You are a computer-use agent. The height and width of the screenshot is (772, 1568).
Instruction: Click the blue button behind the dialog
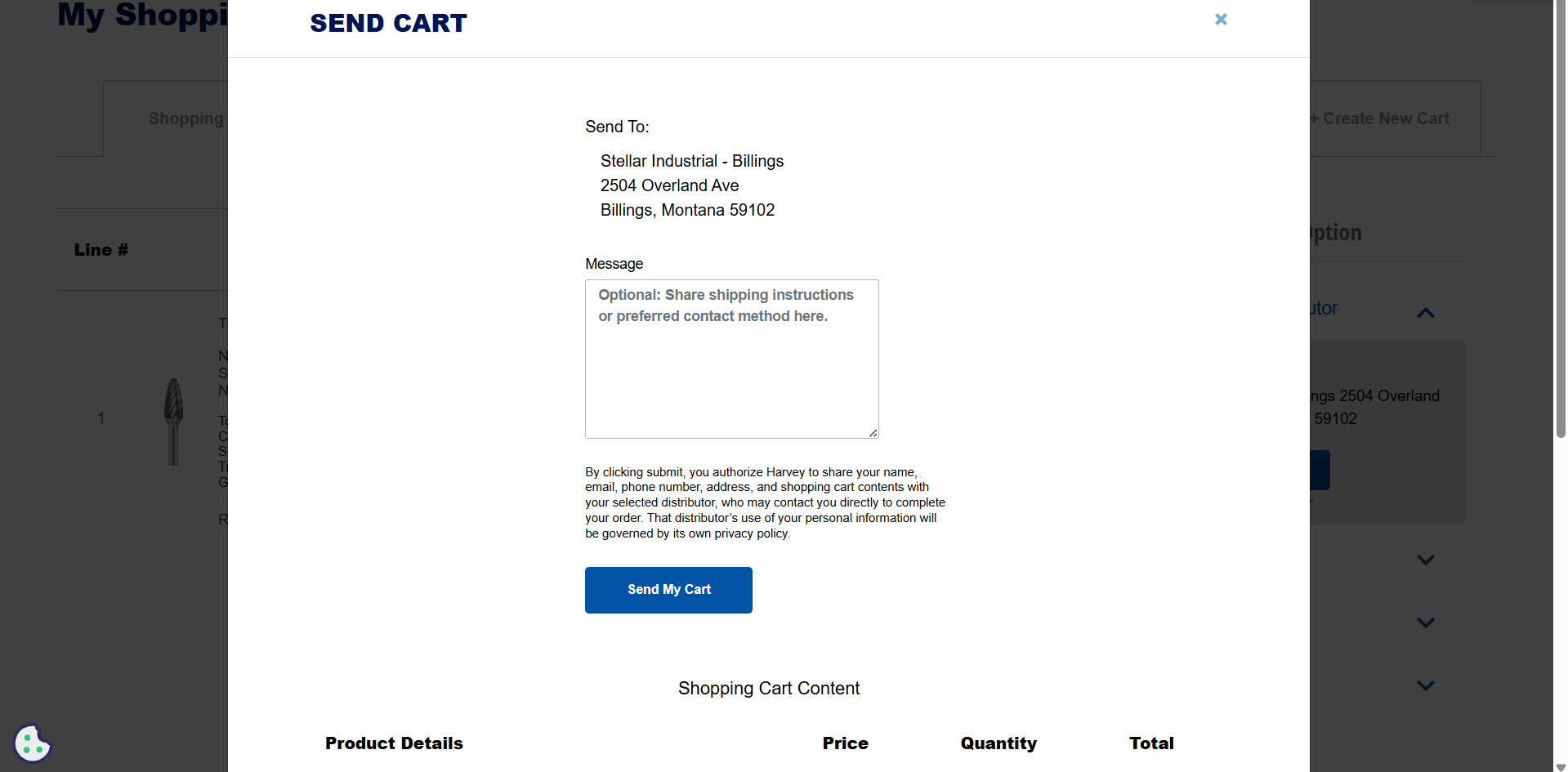pos(1320,471)
